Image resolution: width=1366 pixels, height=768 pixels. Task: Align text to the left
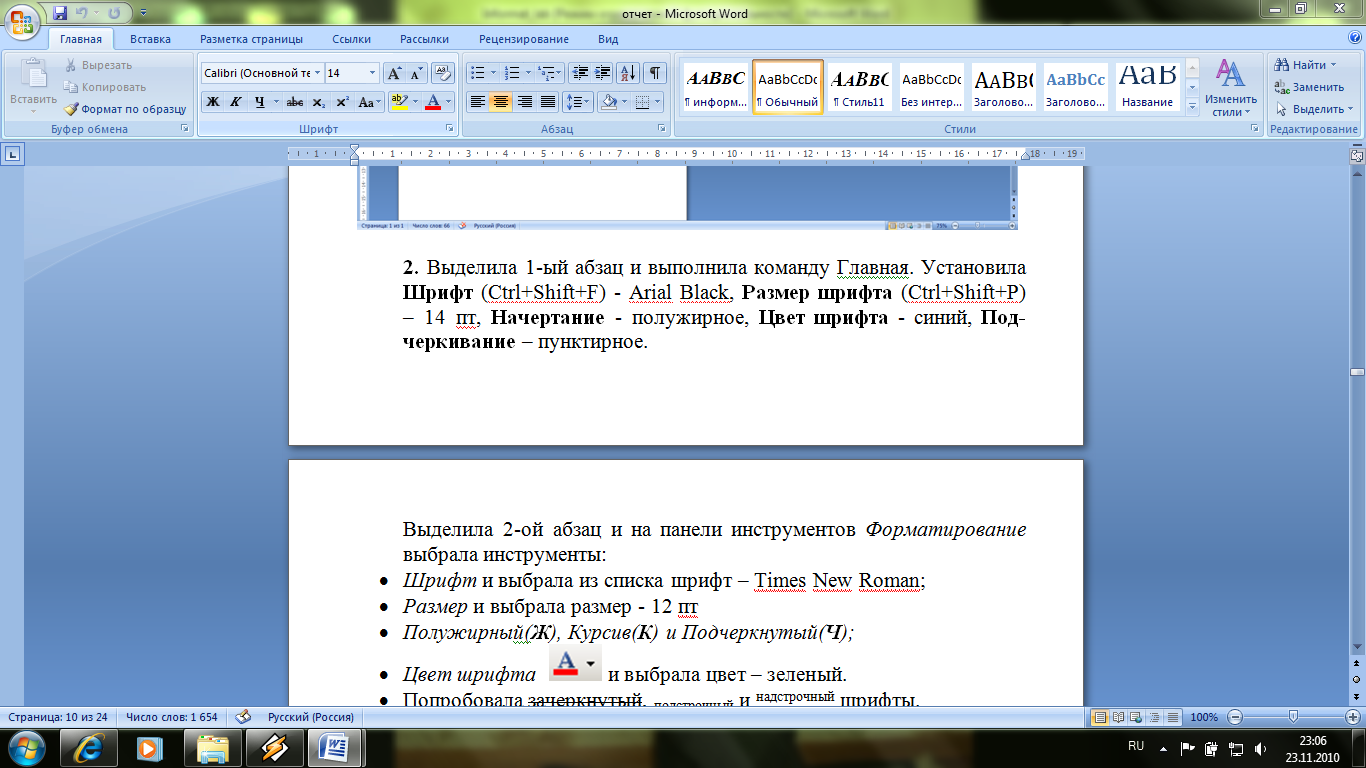pos(477,102)
